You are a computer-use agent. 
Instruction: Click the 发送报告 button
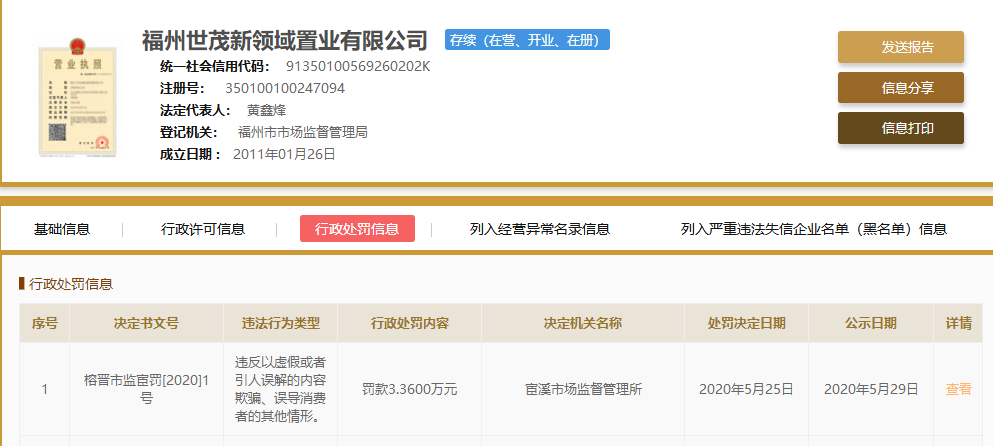coord(901,48)
